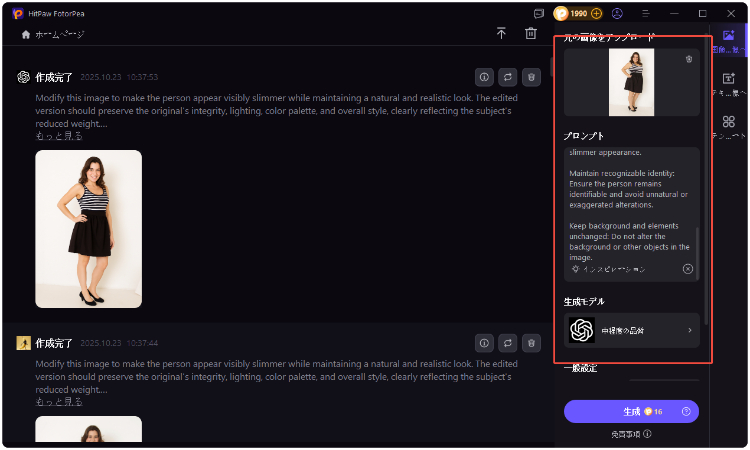
Task: Add more credits with the plus coin button
Action: click(x=597, y=14)
